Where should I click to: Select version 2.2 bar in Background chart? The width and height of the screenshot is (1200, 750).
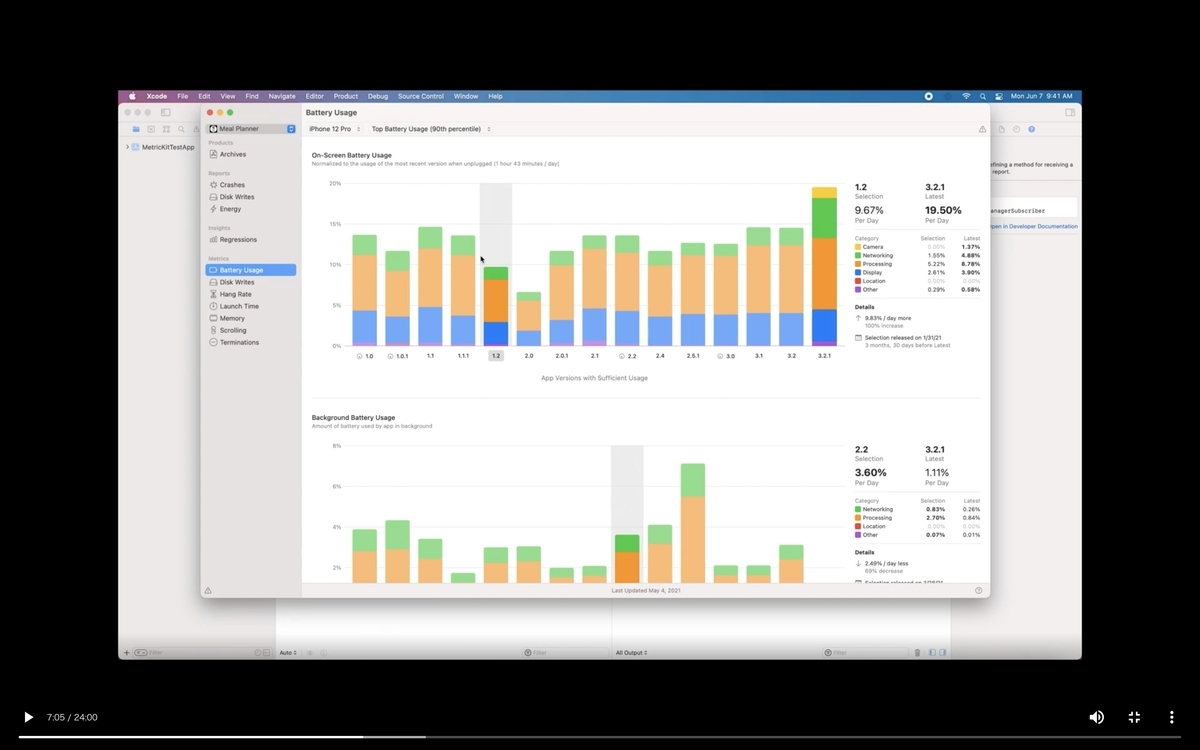(627, 559)
